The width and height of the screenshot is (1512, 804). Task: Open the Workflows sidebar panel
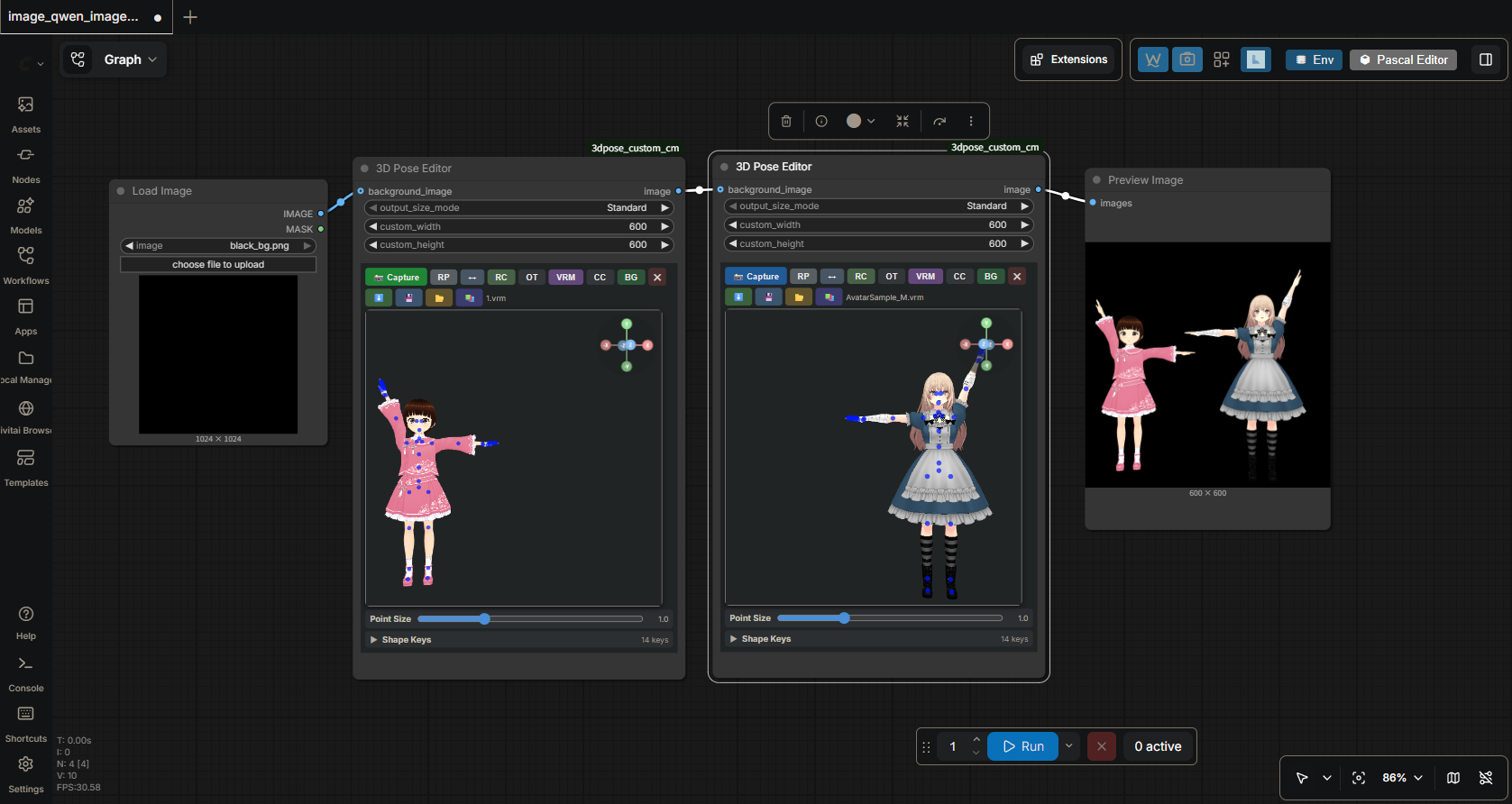(26, 266)
